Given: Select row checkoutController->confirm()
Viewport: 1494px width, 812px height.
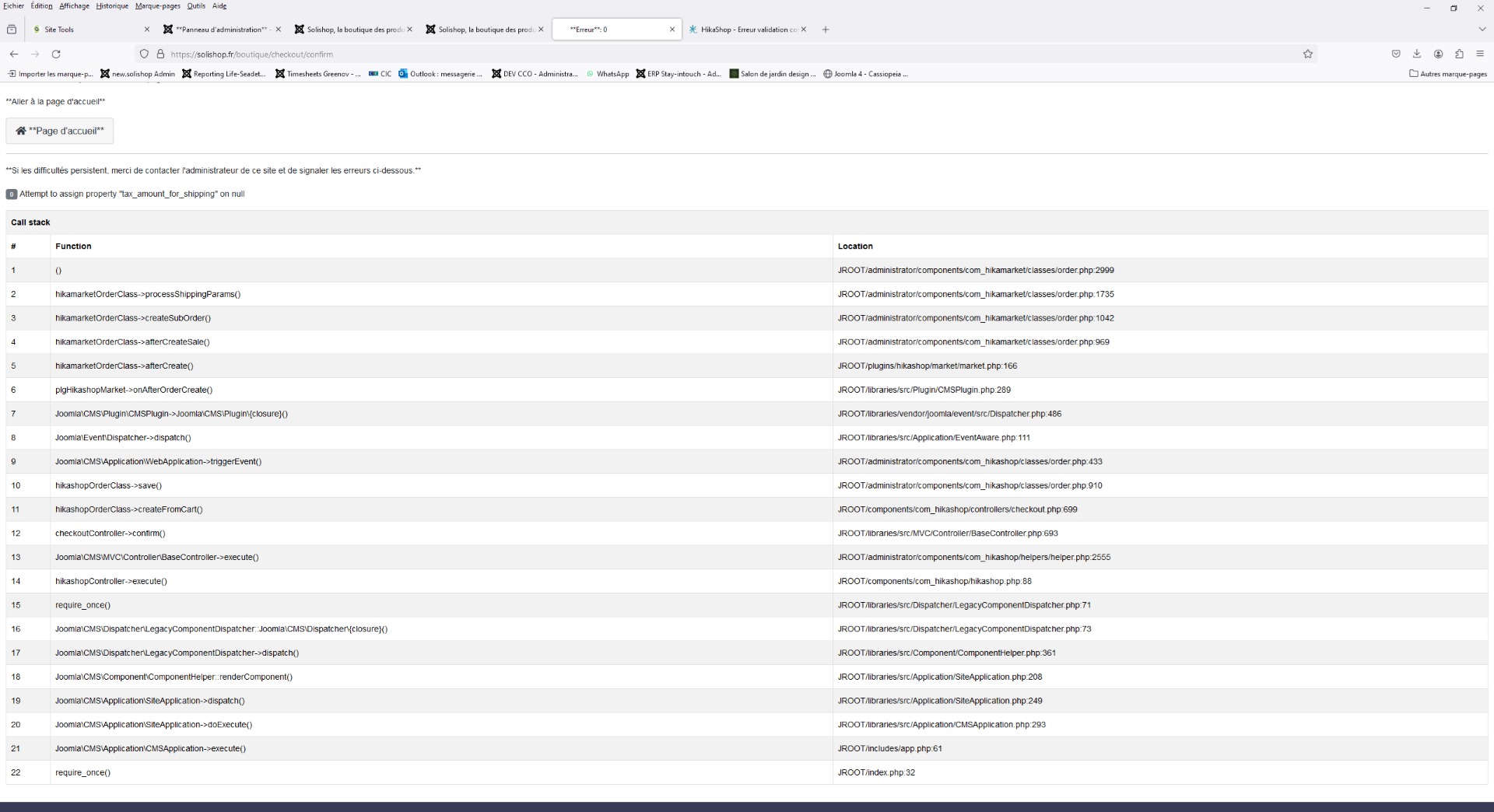Looking at the screenshot, I should [747, 534].
